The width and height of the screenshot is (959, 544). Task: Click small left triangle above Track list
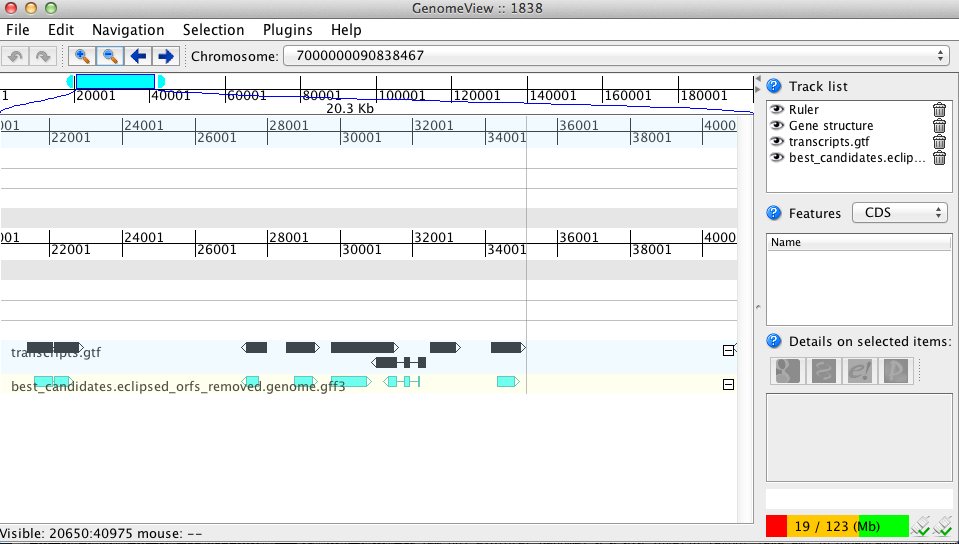pyautogui.click(x=758, y=79)
